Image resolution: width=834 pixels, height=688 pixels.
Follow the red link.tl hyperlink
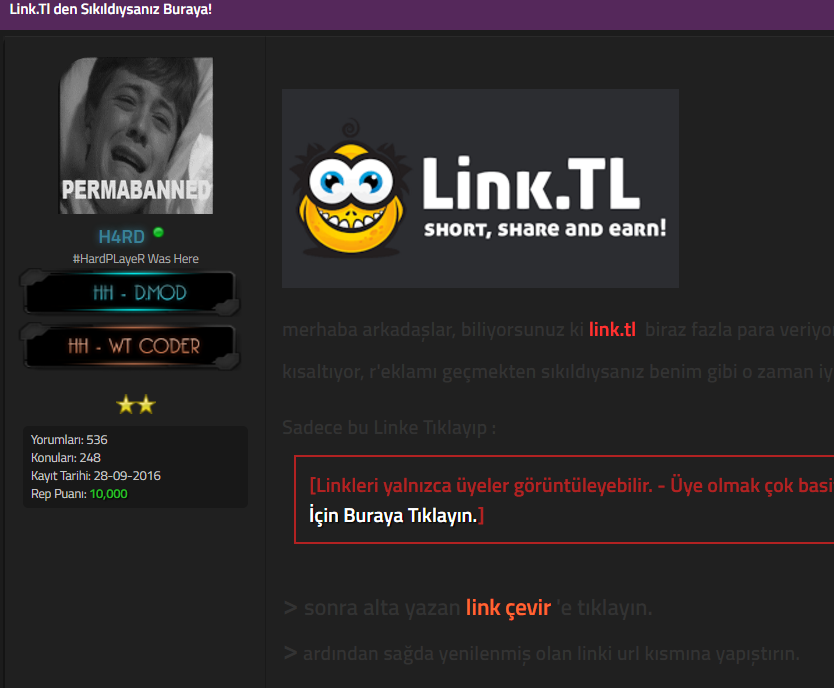point(612,330)
